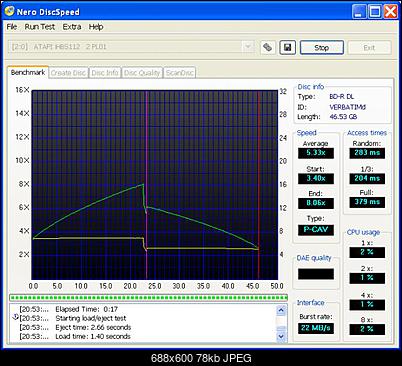Screen dimensions: 402x366
Task: Click the log clock icon beside Starting load/eject test
Action: [15, 317]
